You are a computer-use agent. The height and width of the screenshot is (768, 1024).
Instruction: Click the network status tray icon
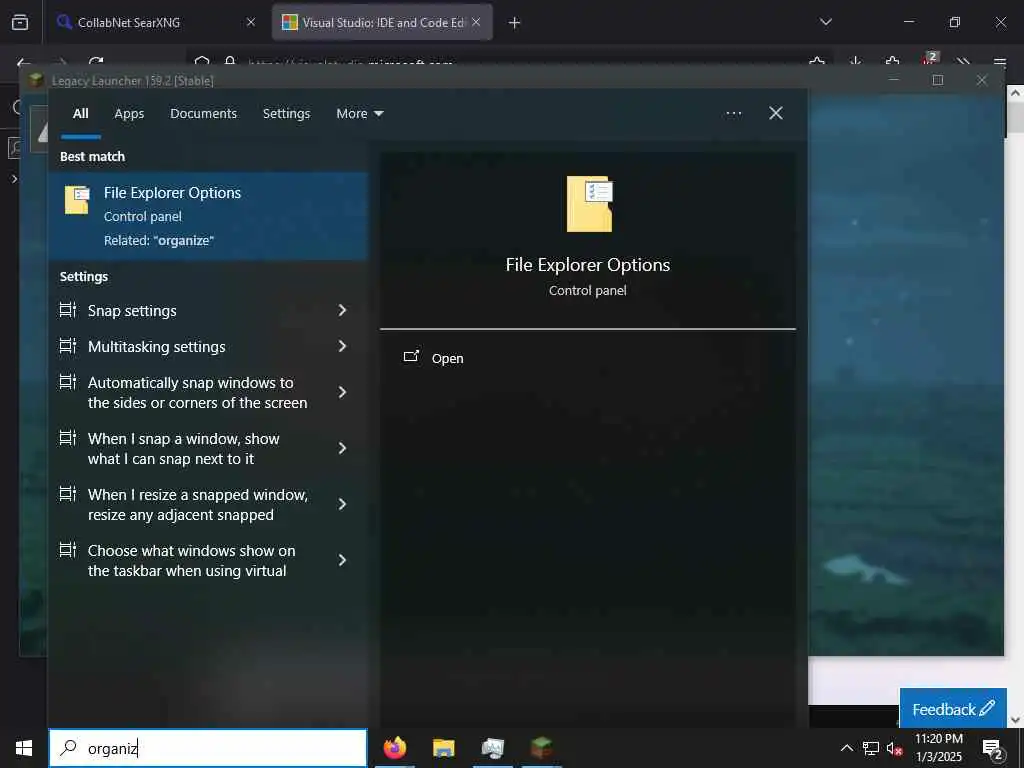(871, 748)
